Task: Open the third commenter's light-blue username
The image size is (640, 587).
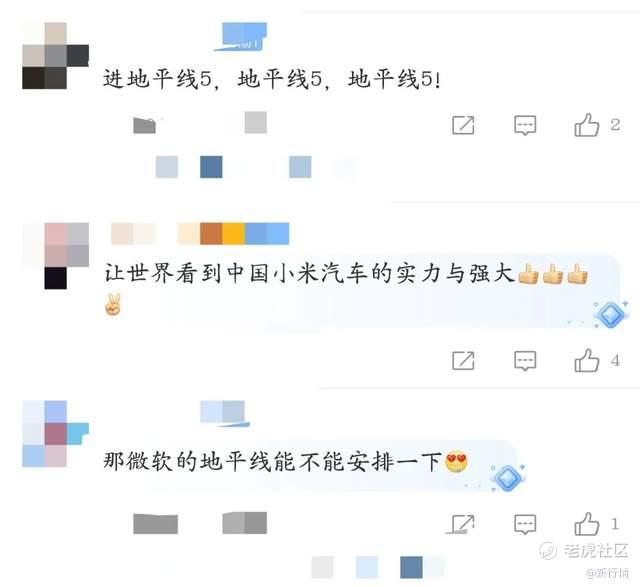Action: pos(224,414)
